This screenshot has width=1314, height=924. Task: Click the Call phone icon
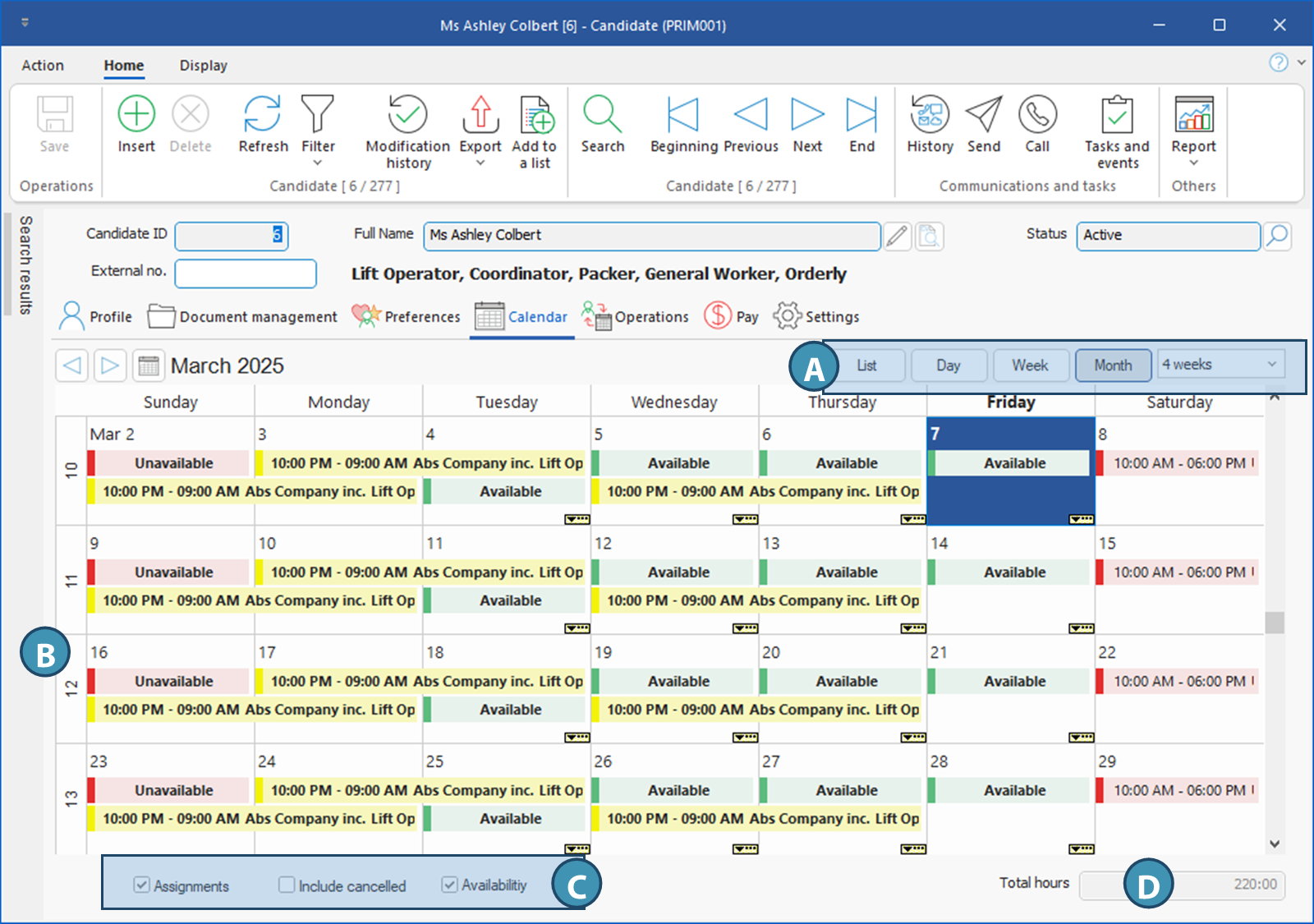1037,114
